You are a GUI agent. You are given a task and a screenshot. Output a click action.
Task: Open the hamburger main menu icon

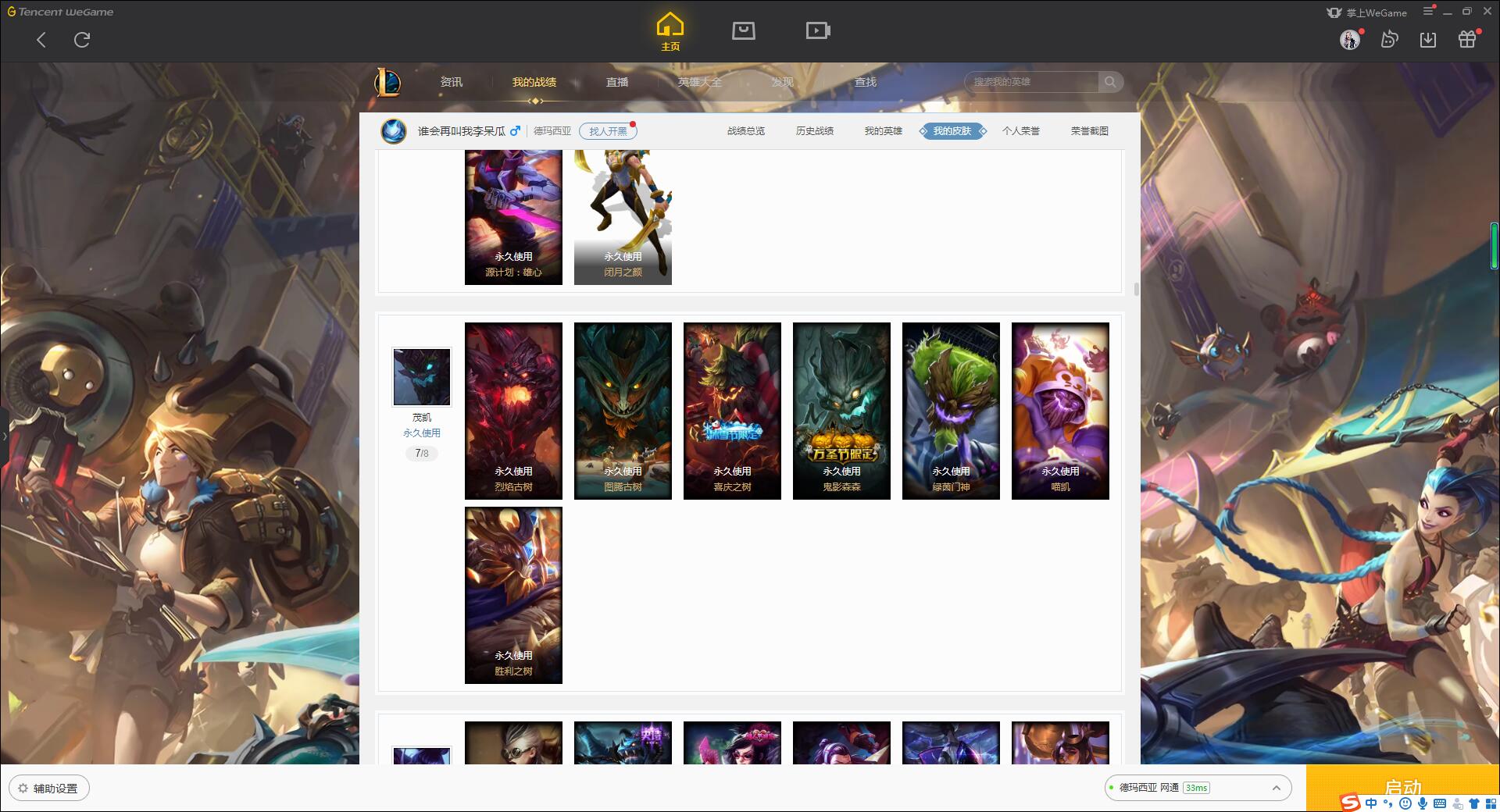[1428, 11]
